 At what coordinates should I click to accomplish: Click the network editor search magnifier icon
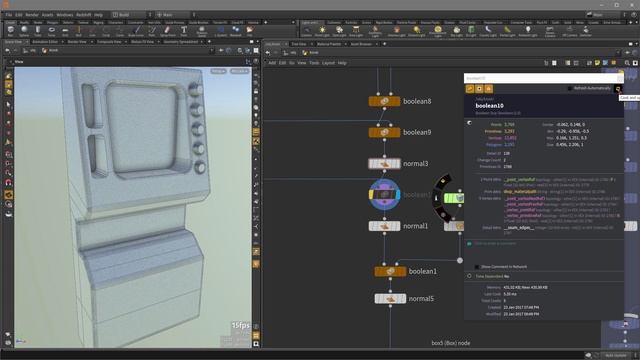[x=627, y=63]
